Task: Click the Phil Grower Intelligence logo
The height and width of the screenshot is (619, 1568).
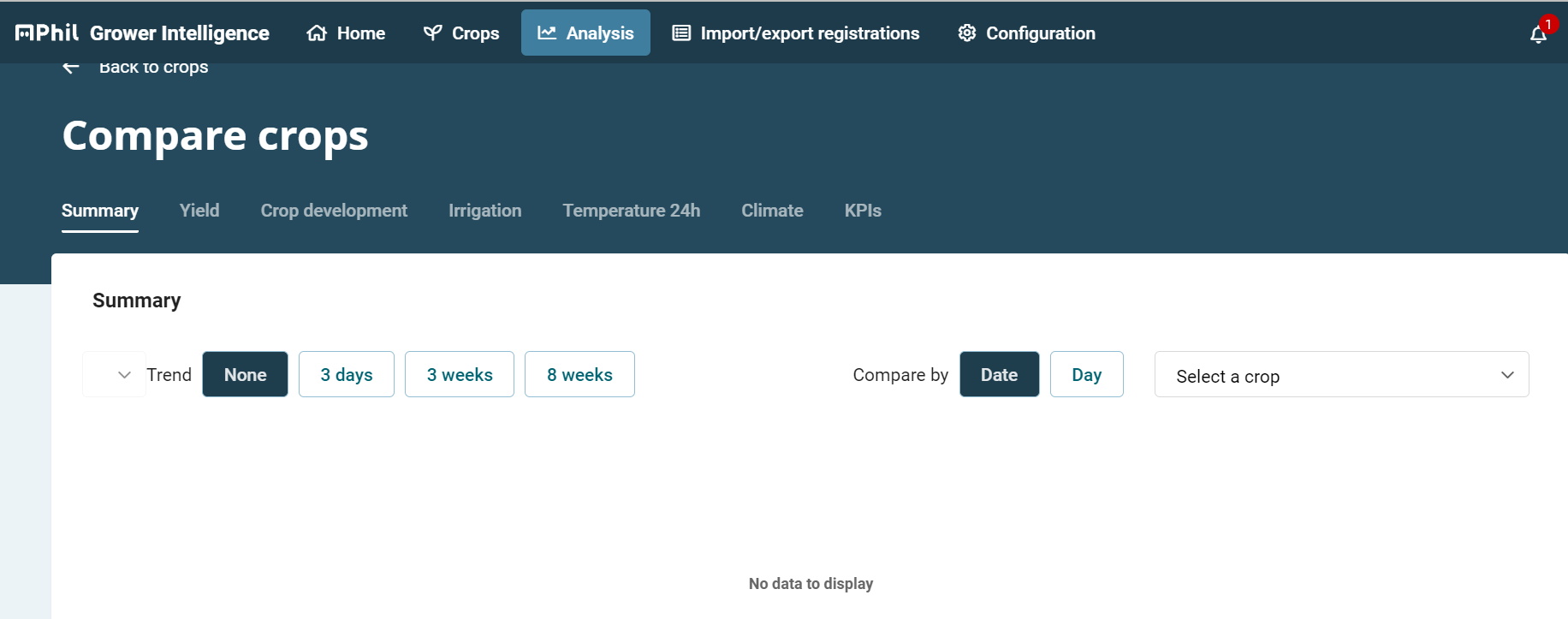Action: [x=142, y=33]
